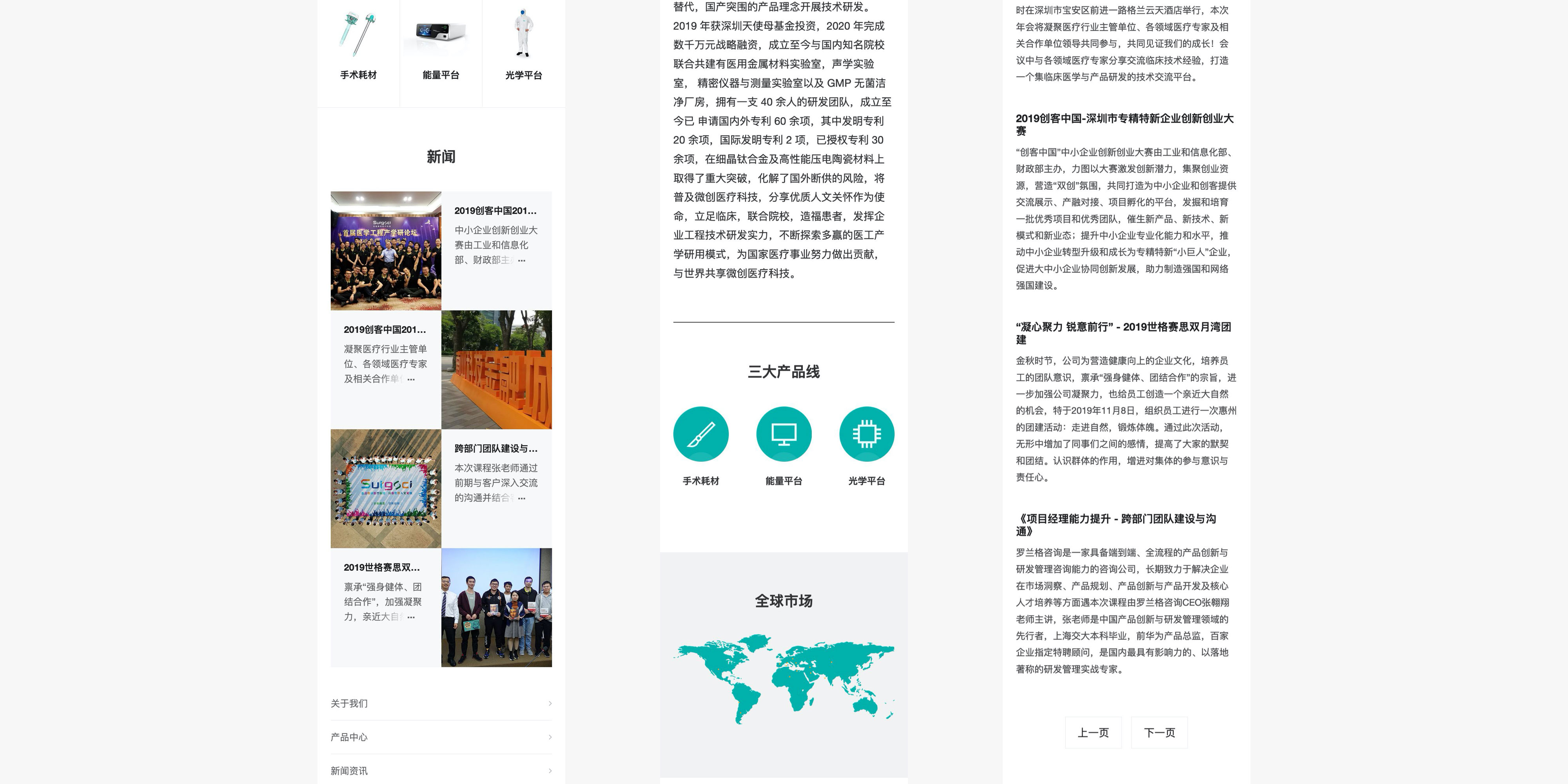Click news summary starting 凝聚医疗行业主管单
1568x784 pixels.
[385, 364]
